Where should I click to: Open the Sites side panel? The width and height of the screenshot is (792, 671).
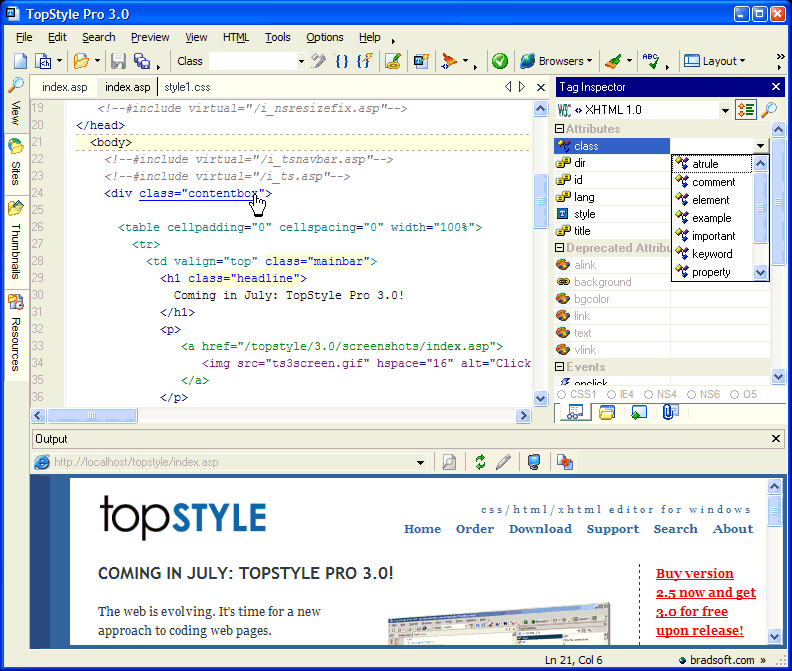pyautogui.click(x=16, y=162)
